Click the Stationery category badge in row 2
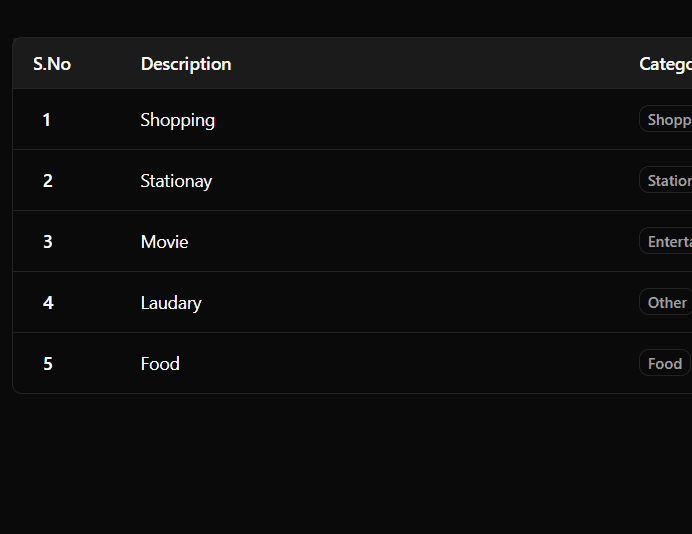Viewport: 692px width, 534px height. coord(666,180)
